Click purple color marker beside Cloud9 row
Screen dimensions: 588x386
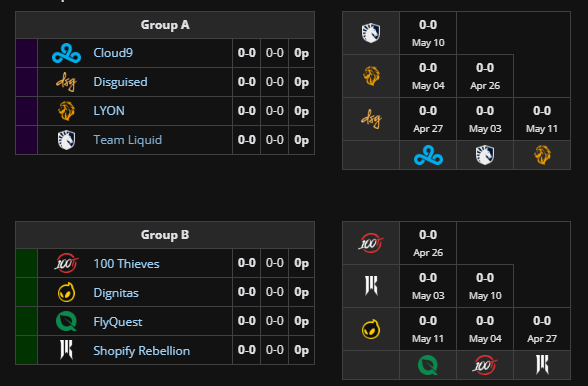point(27,53)
